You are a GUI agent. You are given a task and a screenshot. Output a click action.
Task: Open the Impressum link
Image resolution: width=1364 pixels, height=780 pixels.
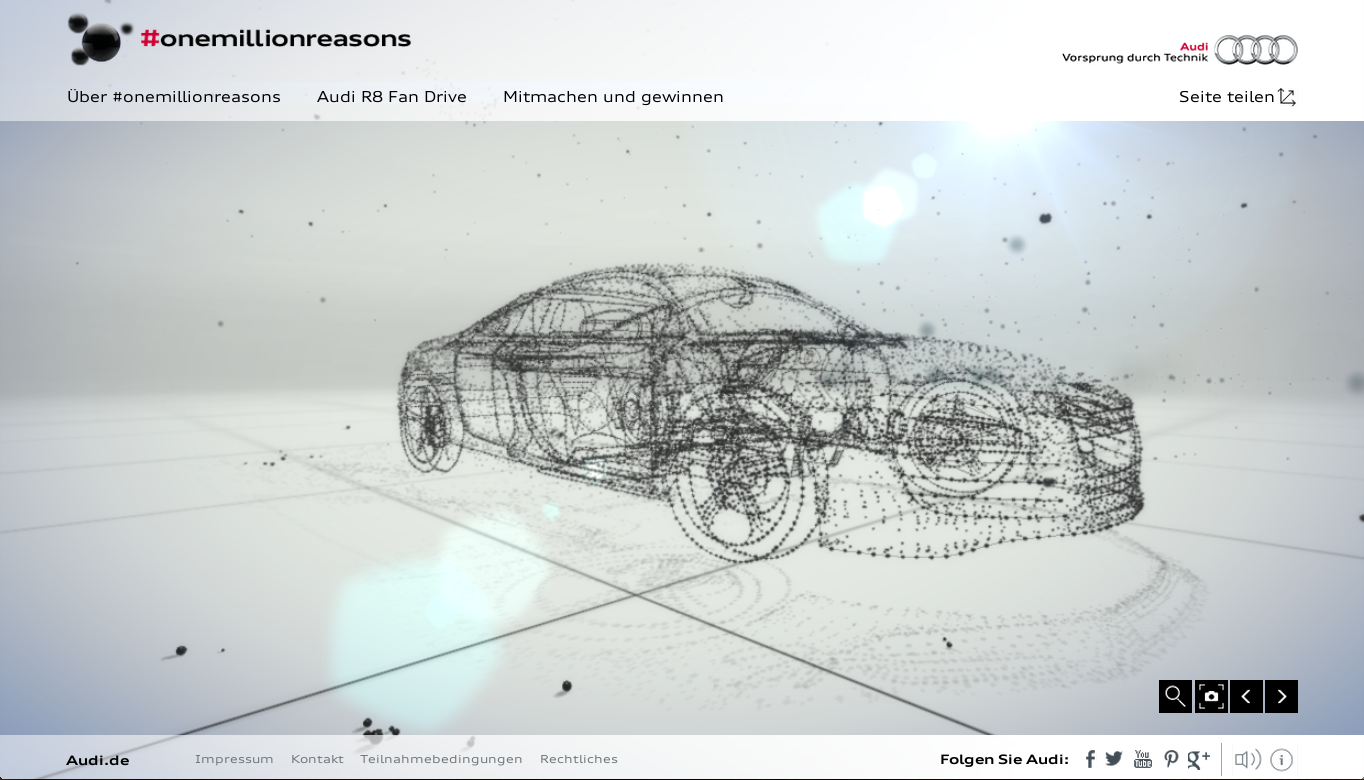(234, 759)
